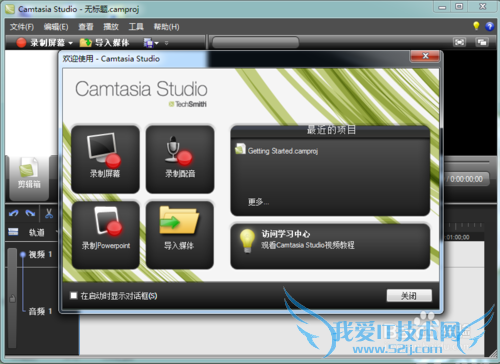500x364 pixels.
Task: Click the detach preview window icon
Action: pos(482,42)
